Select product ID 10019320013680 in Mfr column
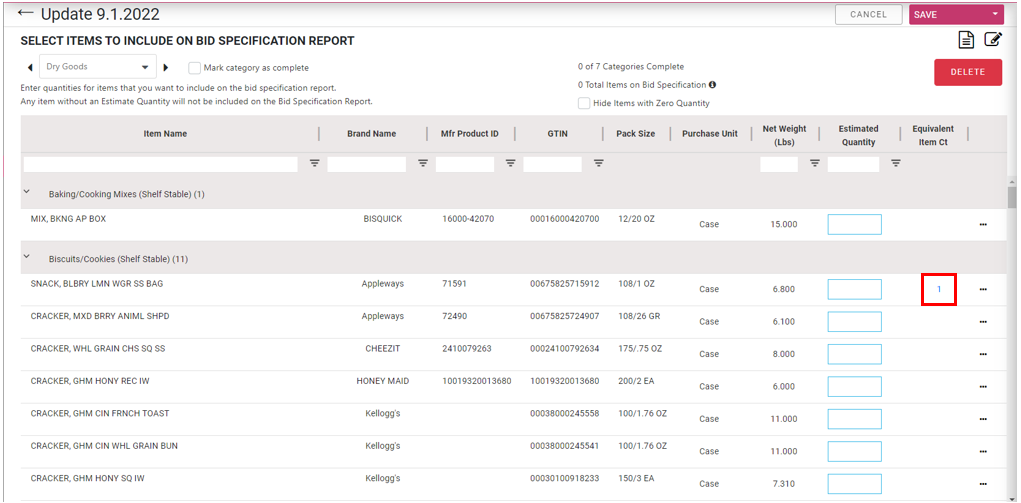1021x503 pixels. (477, 381)
